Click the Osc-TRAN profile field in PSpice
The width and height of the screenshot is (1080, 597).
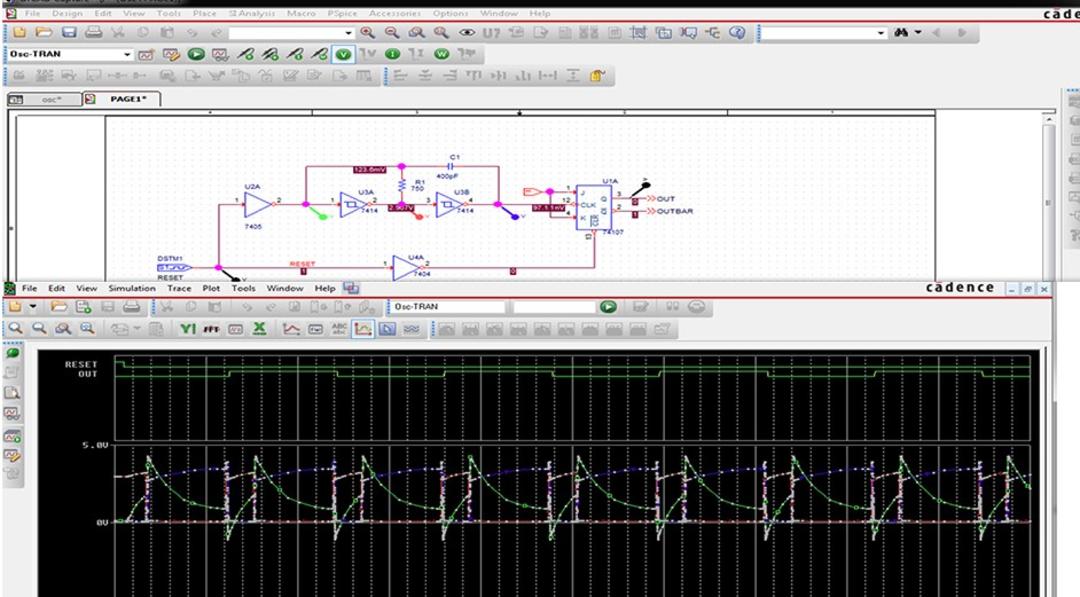[446, 306]
